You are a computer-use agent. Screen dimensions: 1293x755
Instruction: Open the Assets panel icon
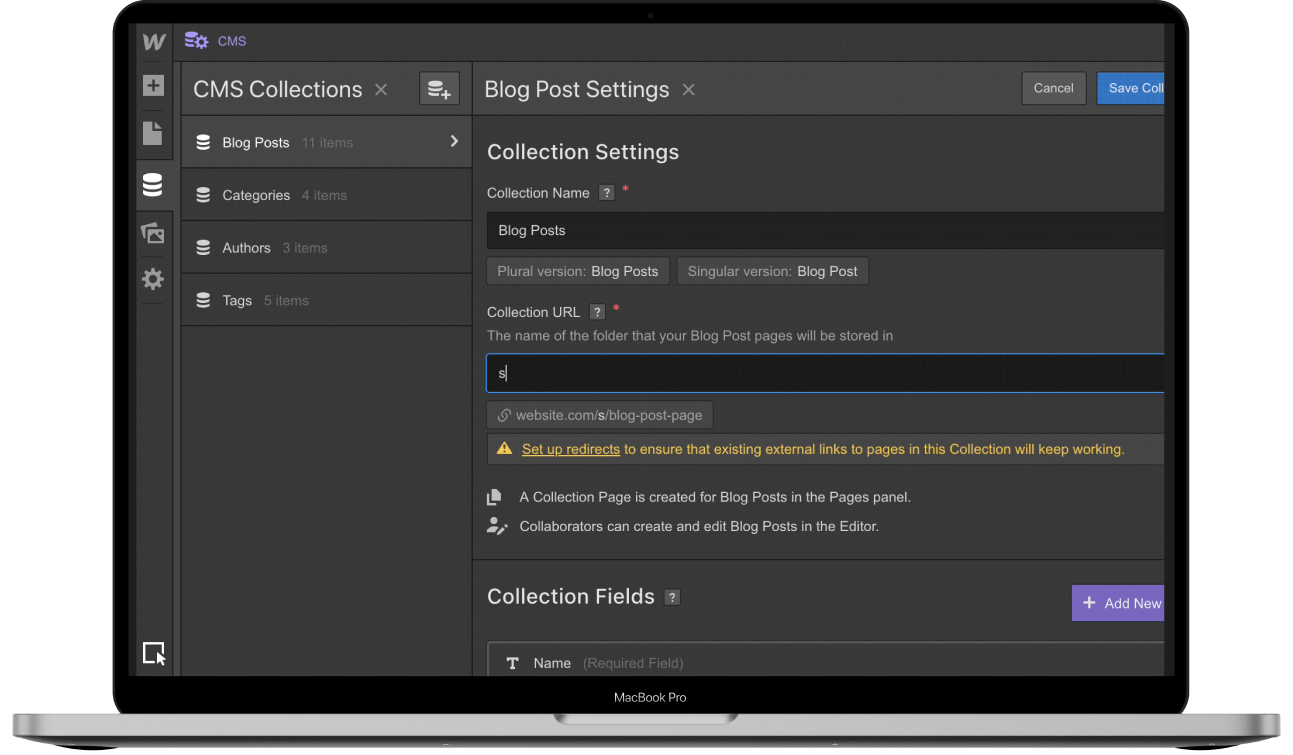(153, 233)
